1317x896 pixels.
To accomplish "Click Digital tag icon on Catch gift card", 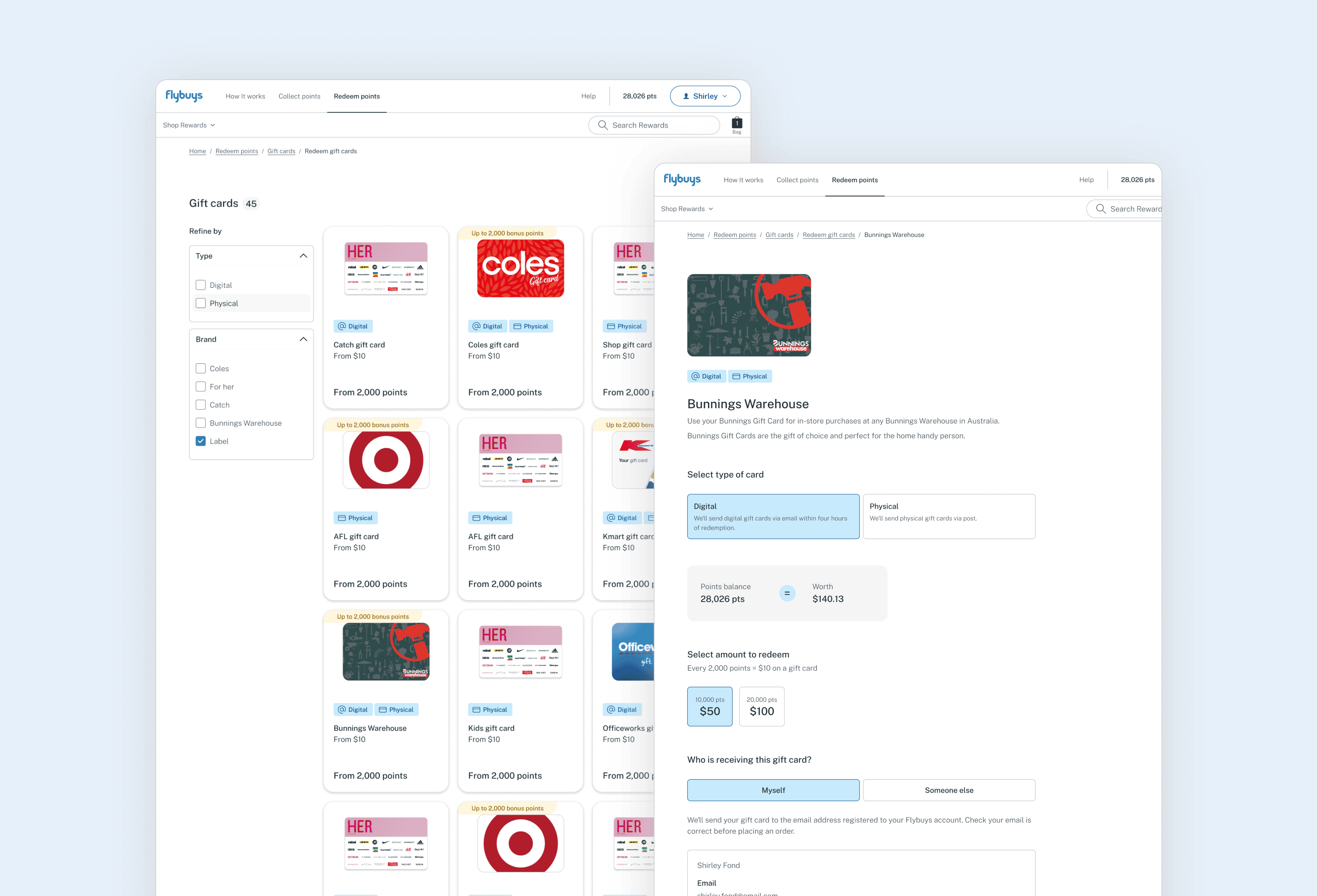I will [x=342, y=327].
